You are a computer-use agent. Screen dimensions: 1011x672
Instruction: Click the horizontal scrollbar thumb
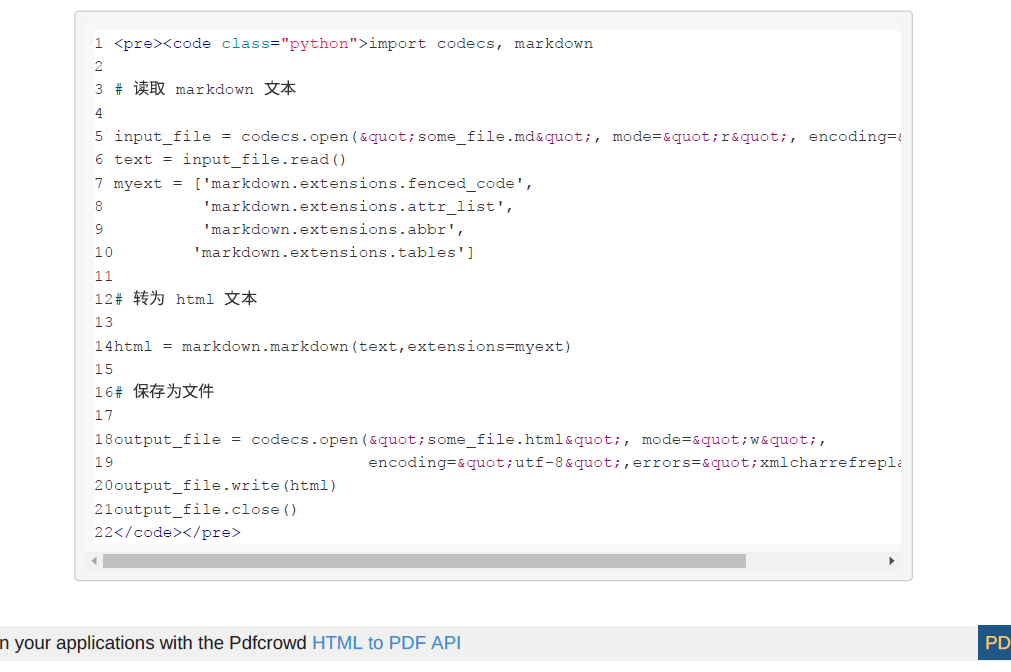[x=424, y=561]
